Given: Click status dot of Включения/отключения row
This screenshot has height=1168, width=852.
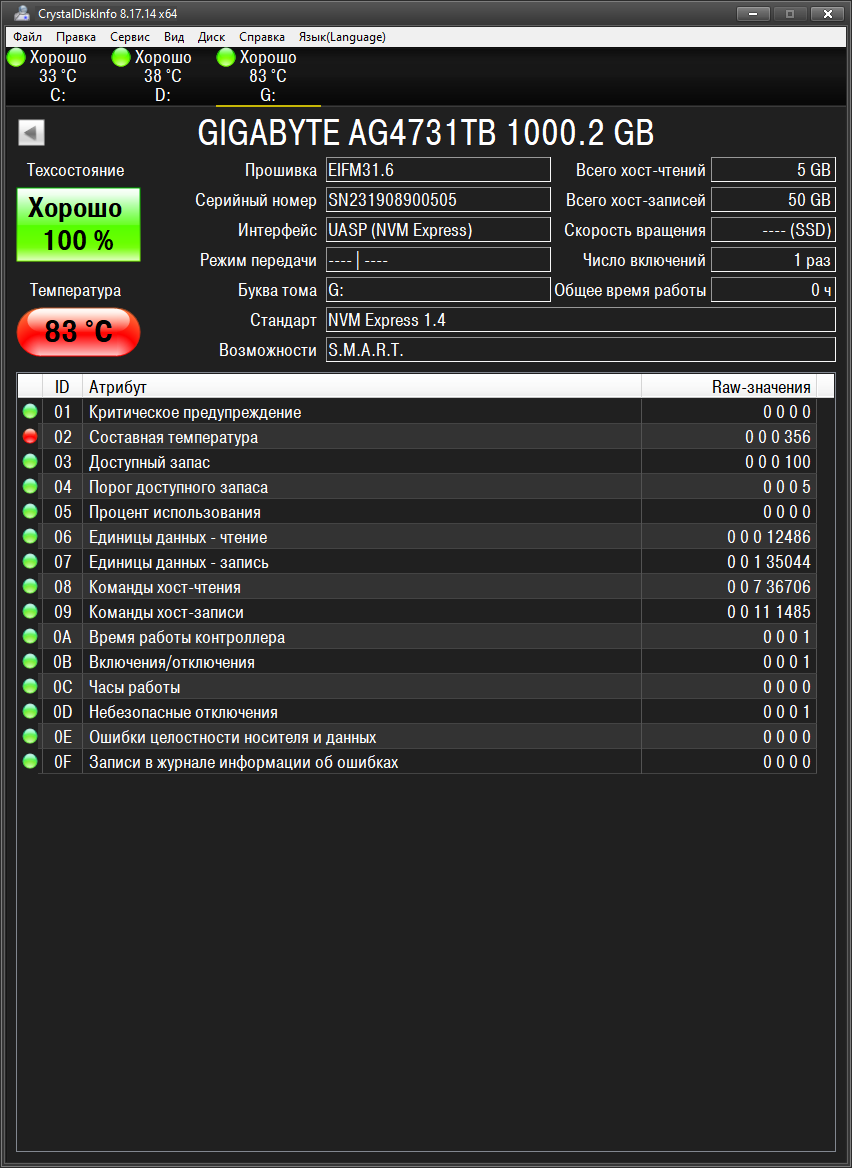Looking at the screenshot, I should point(30,661).
